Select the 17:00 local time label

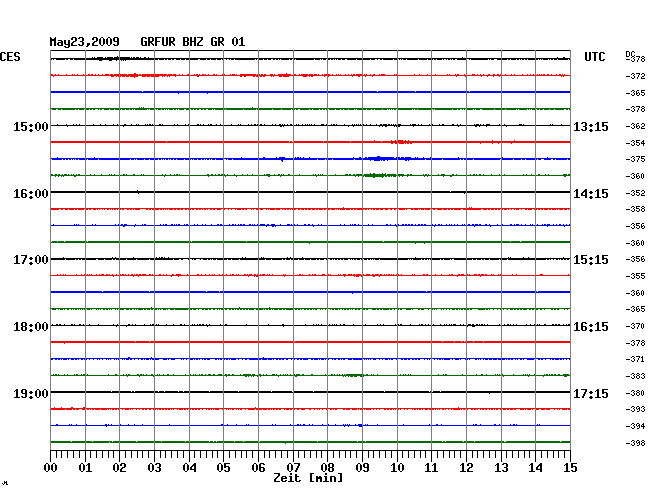[31, 260]
